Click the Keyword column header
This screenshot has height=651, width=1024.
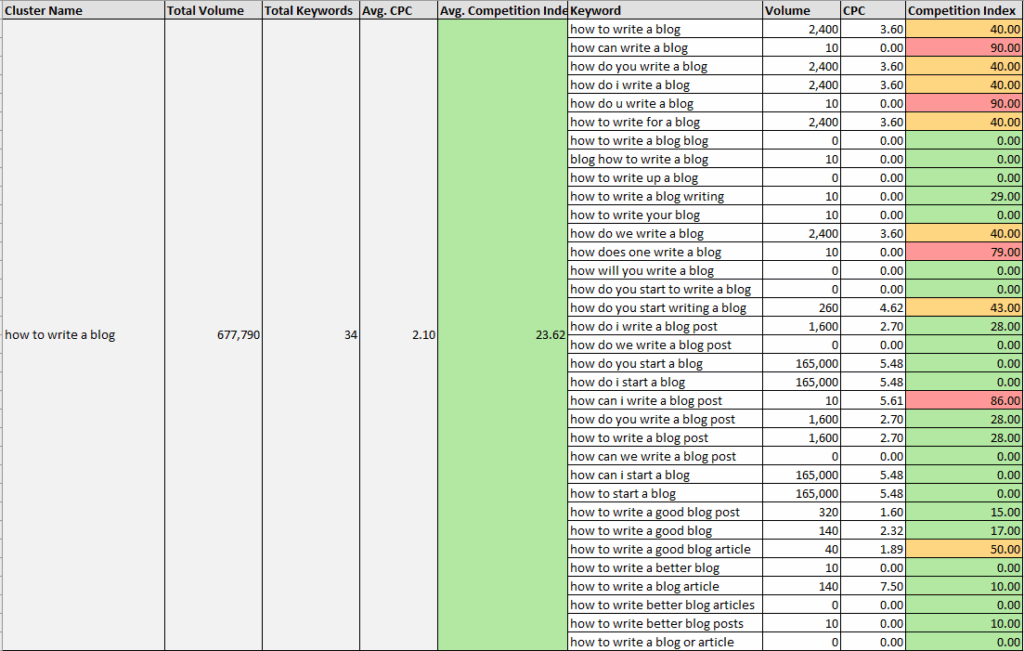pos(594,10)
